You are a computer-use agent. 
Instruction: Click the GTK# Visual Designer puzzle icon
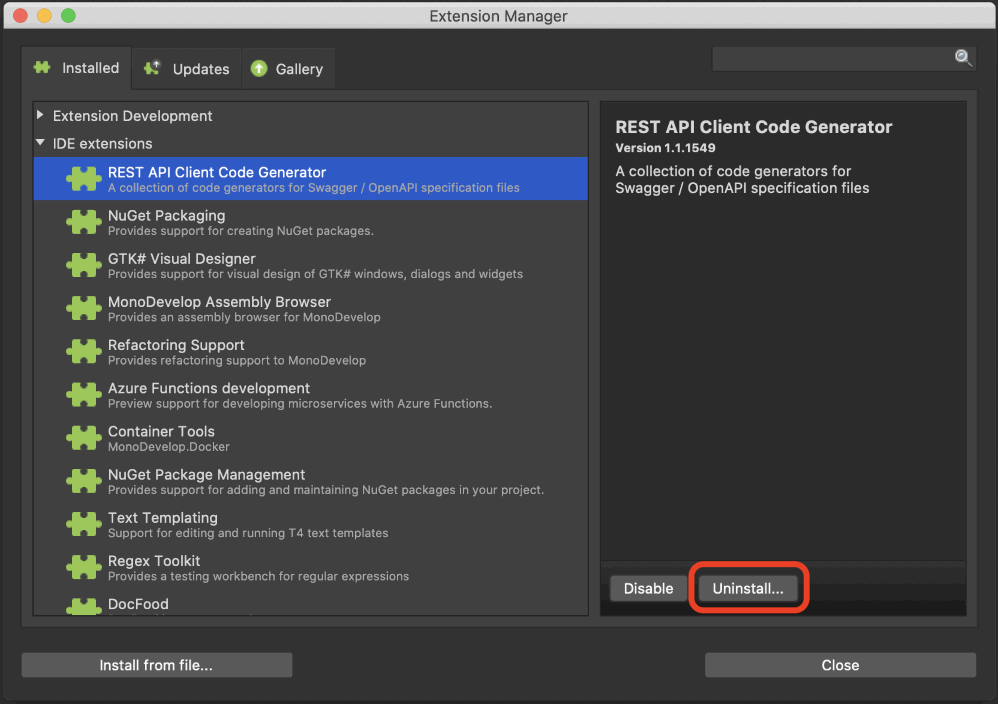tap(83, 265)
